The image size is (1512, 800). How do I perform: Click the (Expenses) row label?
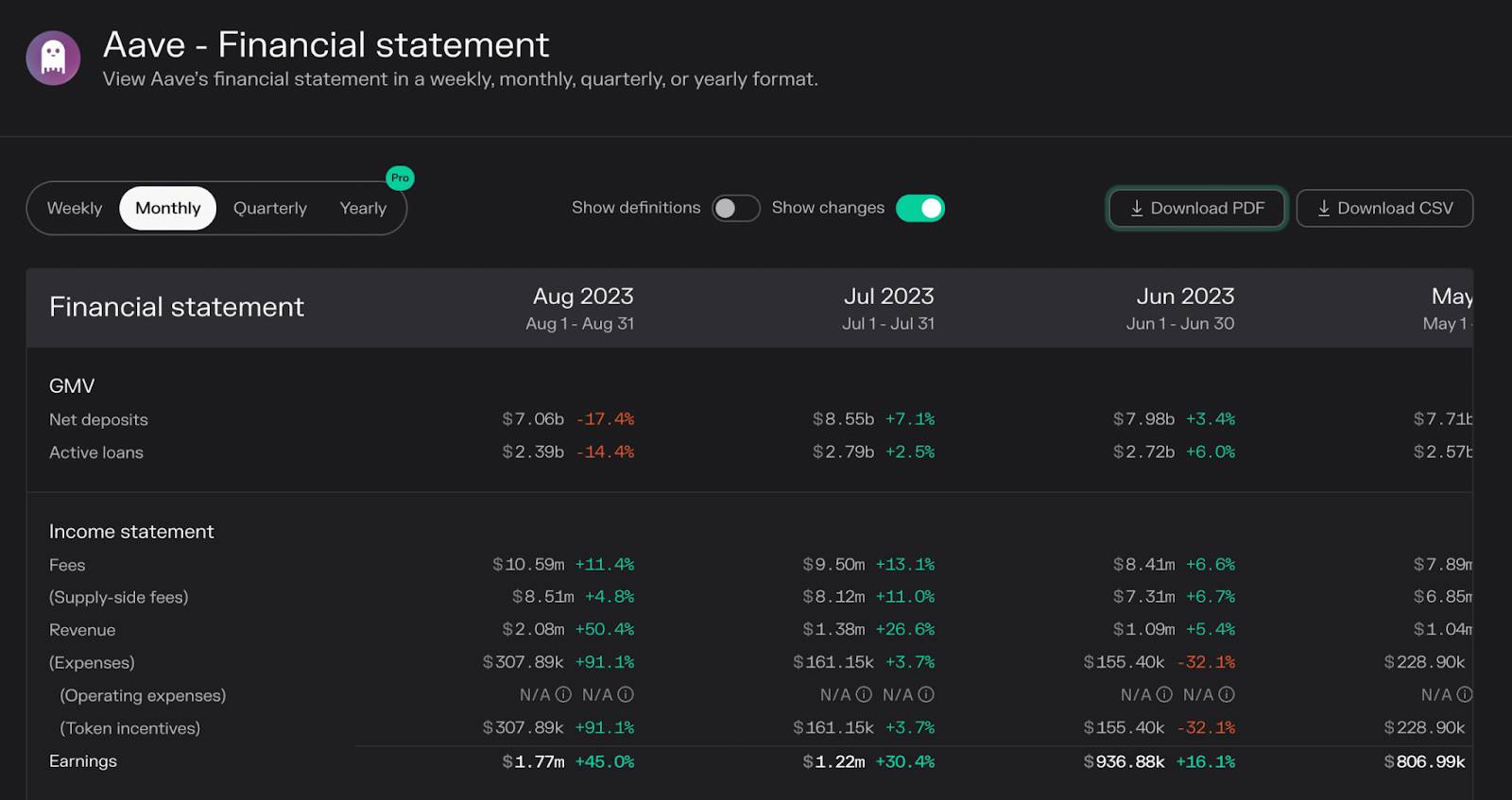click(92, 662)
